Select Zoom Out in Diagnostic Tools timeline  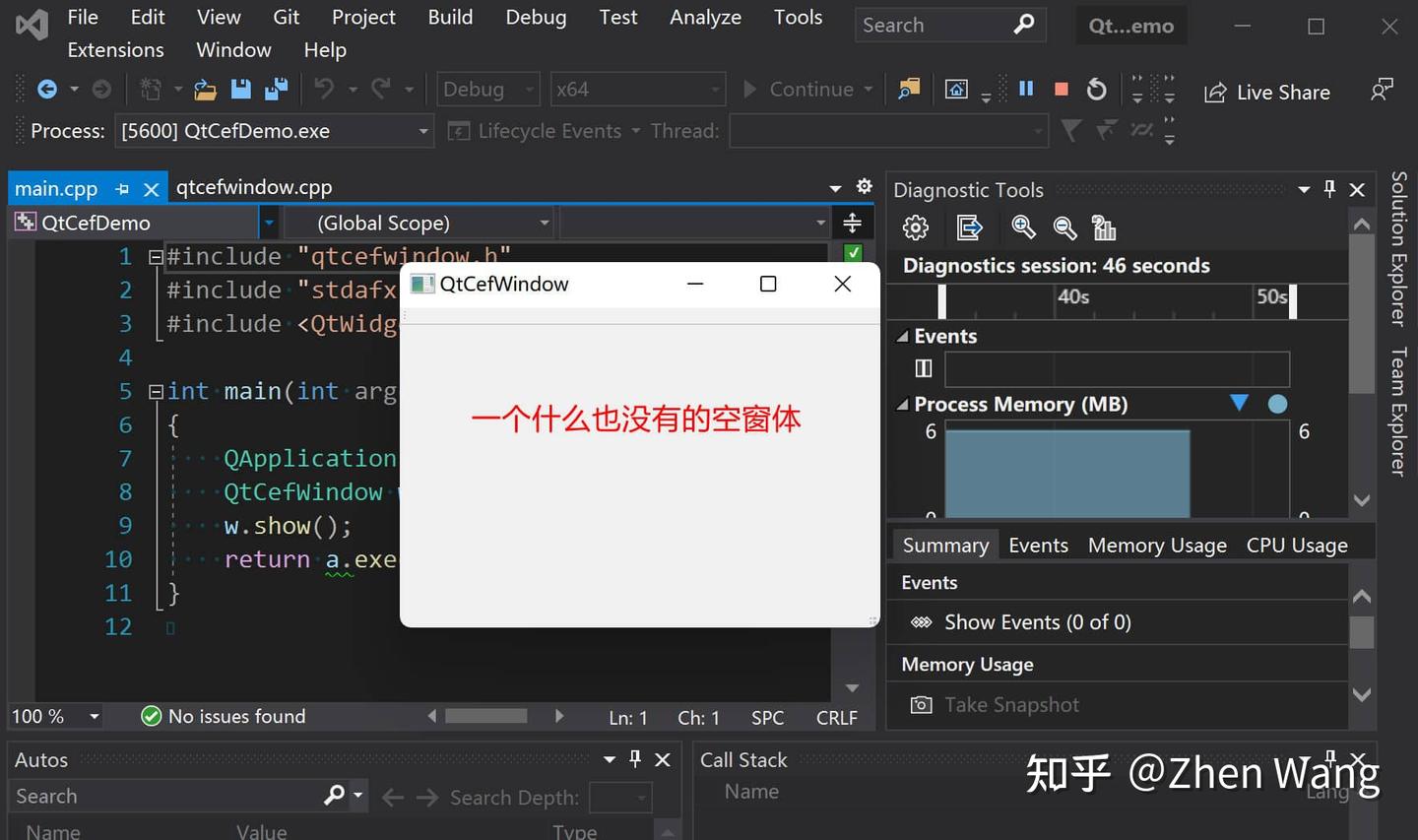pyautogui.click(x=1064, y=227)
